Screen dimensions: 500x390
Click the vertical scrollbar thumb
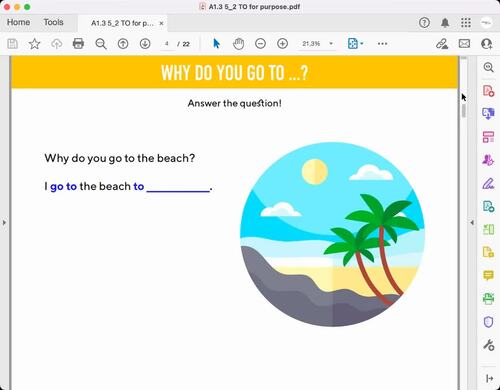tap(464, 111)
